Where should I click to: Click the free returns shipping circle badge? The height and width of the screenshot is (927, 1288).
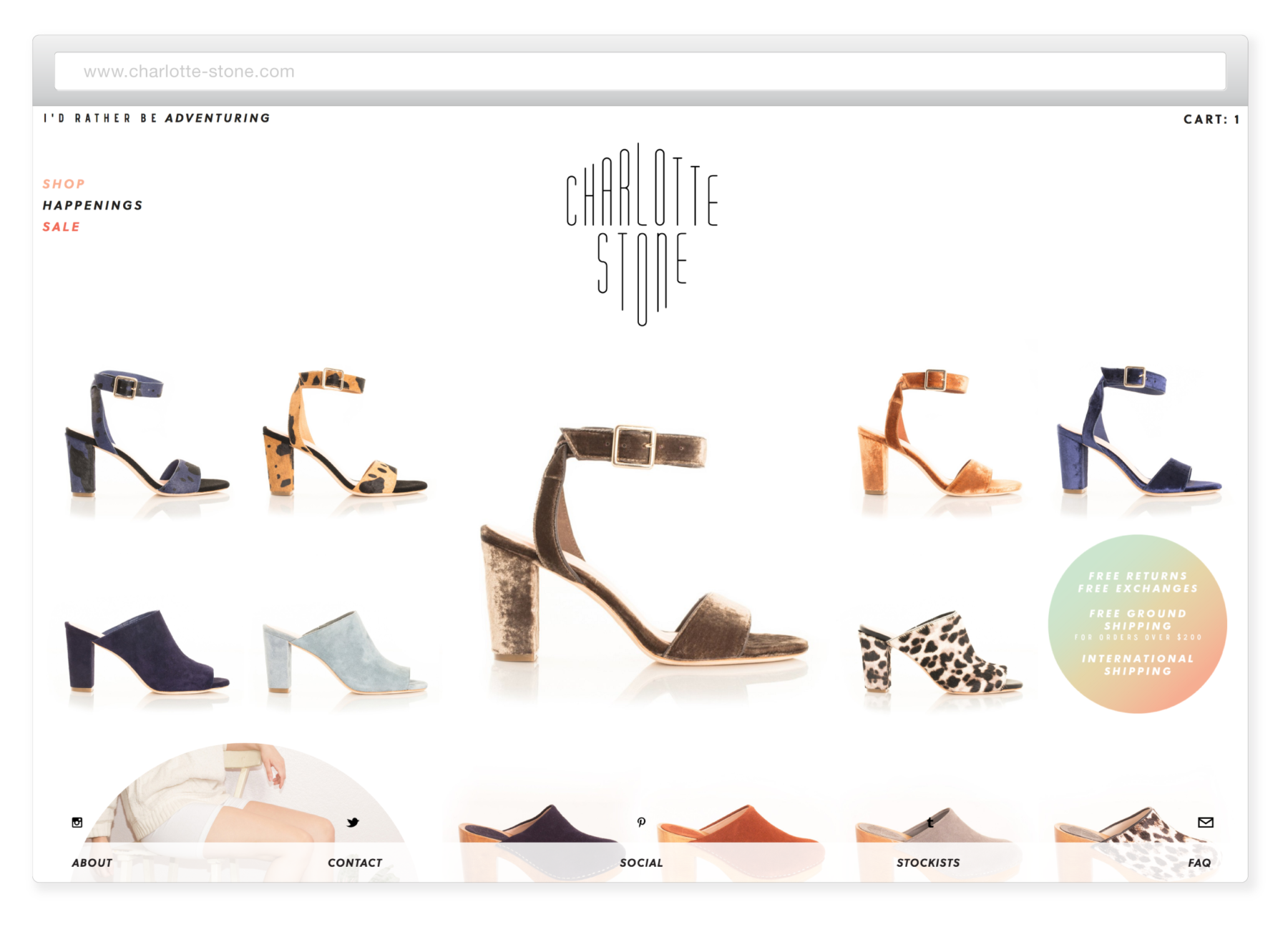(x=1137, y=624)
